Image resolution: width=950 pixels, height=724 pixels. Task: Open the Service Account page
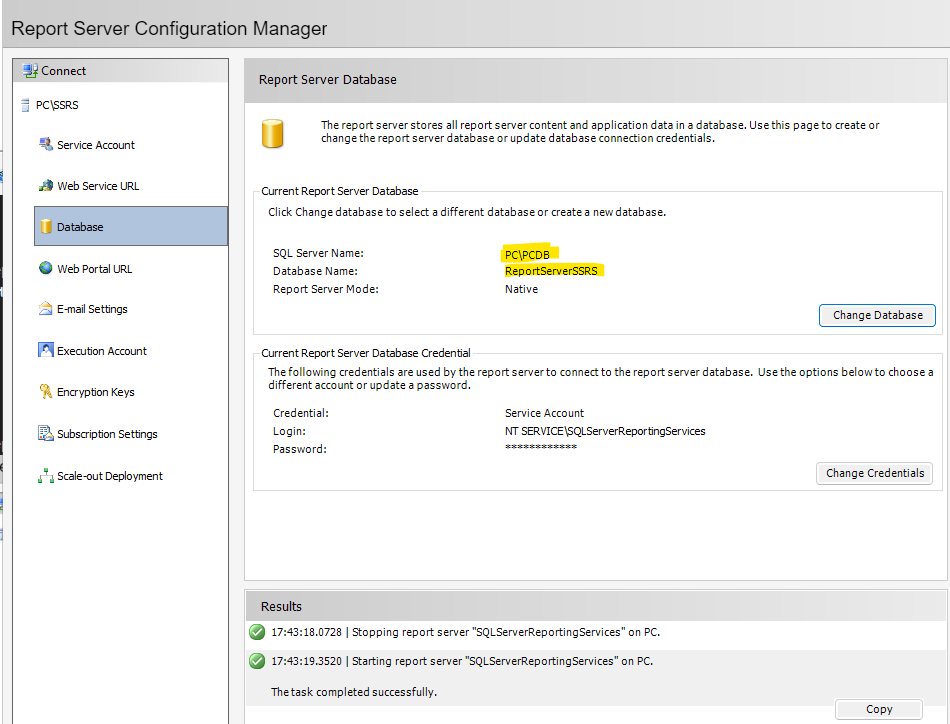pos(96,145)
